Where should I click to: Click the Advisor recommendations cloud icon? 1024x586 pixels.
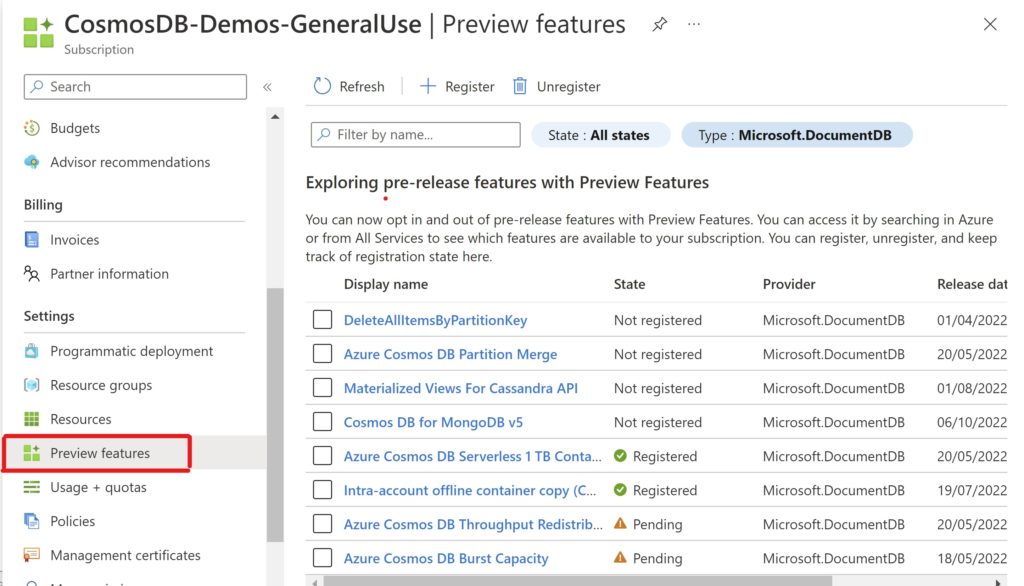tap(32, 162)
